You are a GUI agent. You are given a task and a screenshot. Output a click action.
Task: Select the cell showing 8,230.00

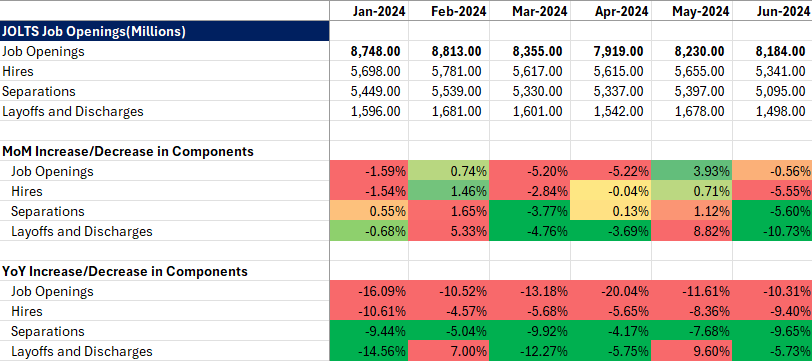coord(692,51)
